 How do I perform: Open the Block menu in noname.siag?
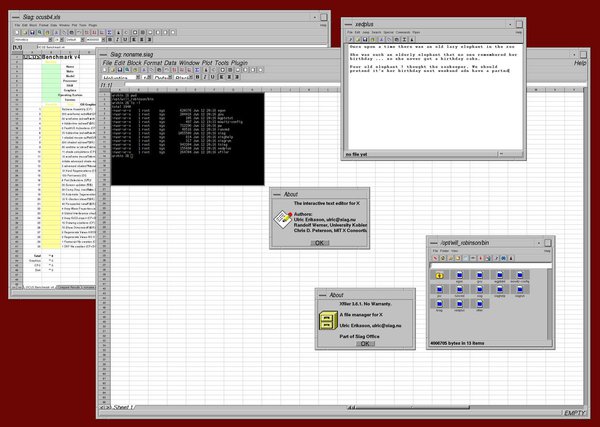134,63
